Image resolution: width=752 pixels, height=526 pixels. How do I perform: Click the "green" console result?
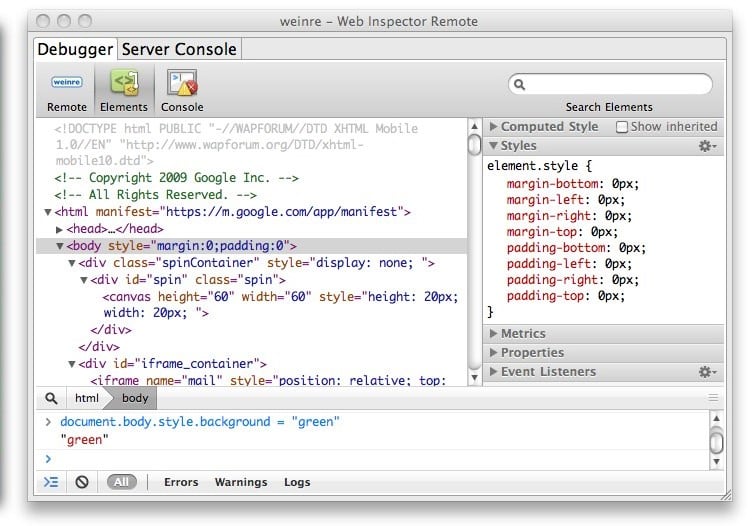[84, 440]
